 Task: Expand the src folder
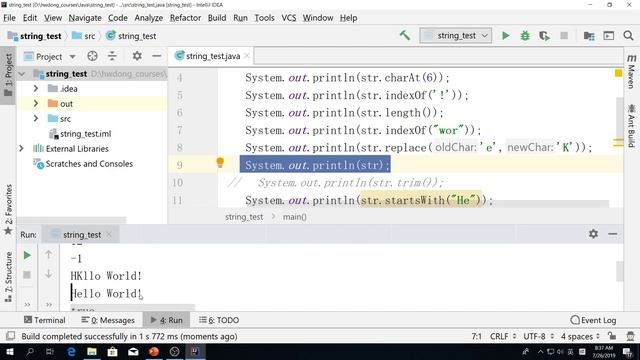pos(36,119)
